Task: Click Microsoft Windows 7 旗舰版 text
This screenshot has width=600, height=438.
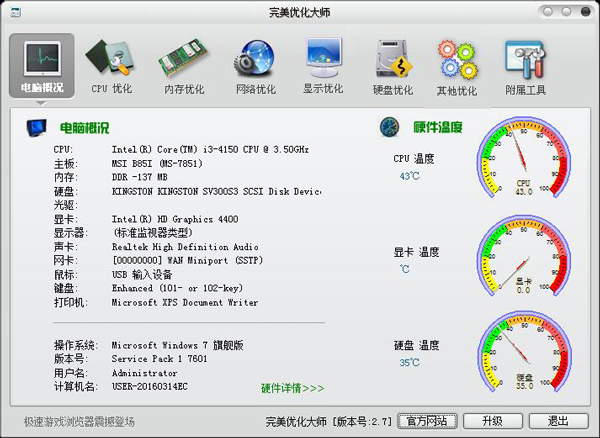Action: point(177,345)
